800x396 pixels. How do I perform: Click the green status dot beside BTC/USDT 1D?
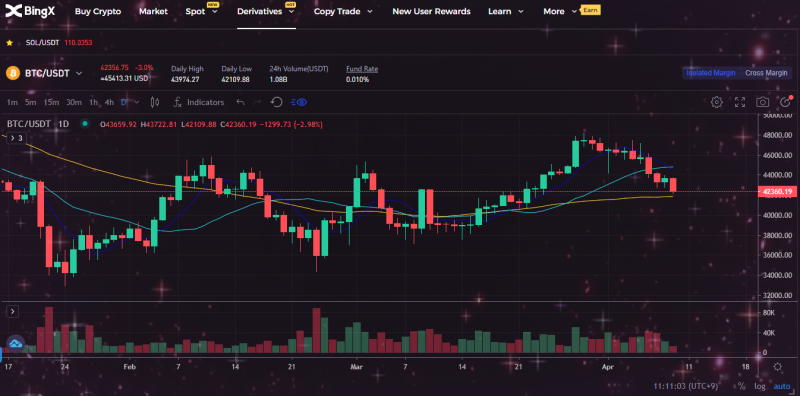click(85, 124)
